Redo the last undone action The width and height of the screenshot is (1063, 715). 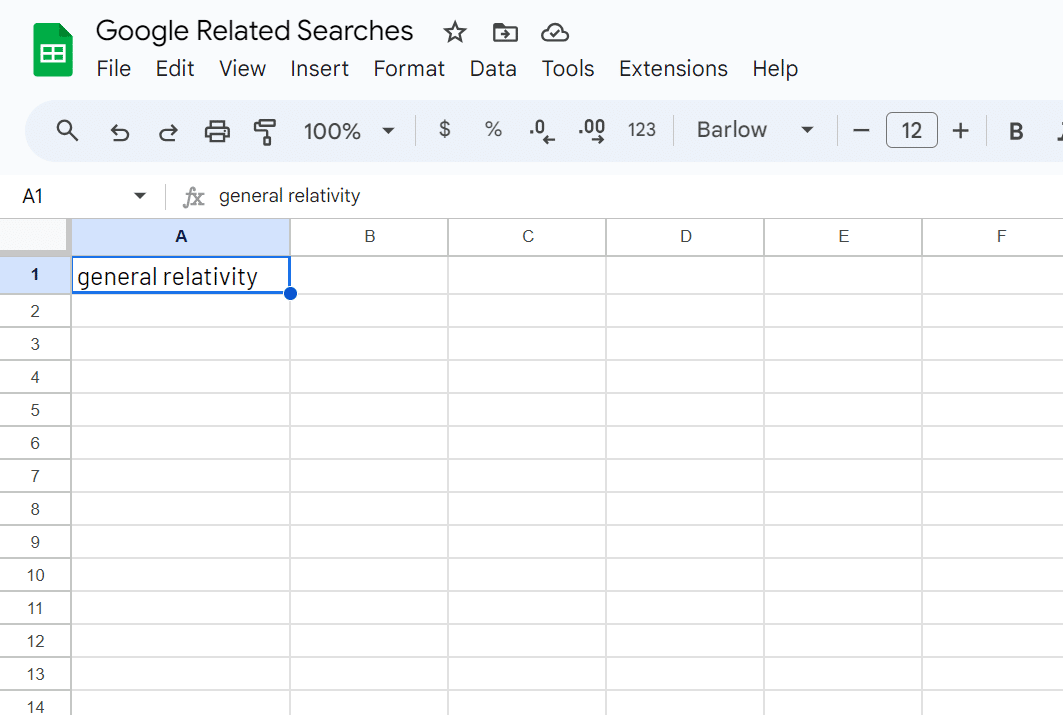pos(169,131)
